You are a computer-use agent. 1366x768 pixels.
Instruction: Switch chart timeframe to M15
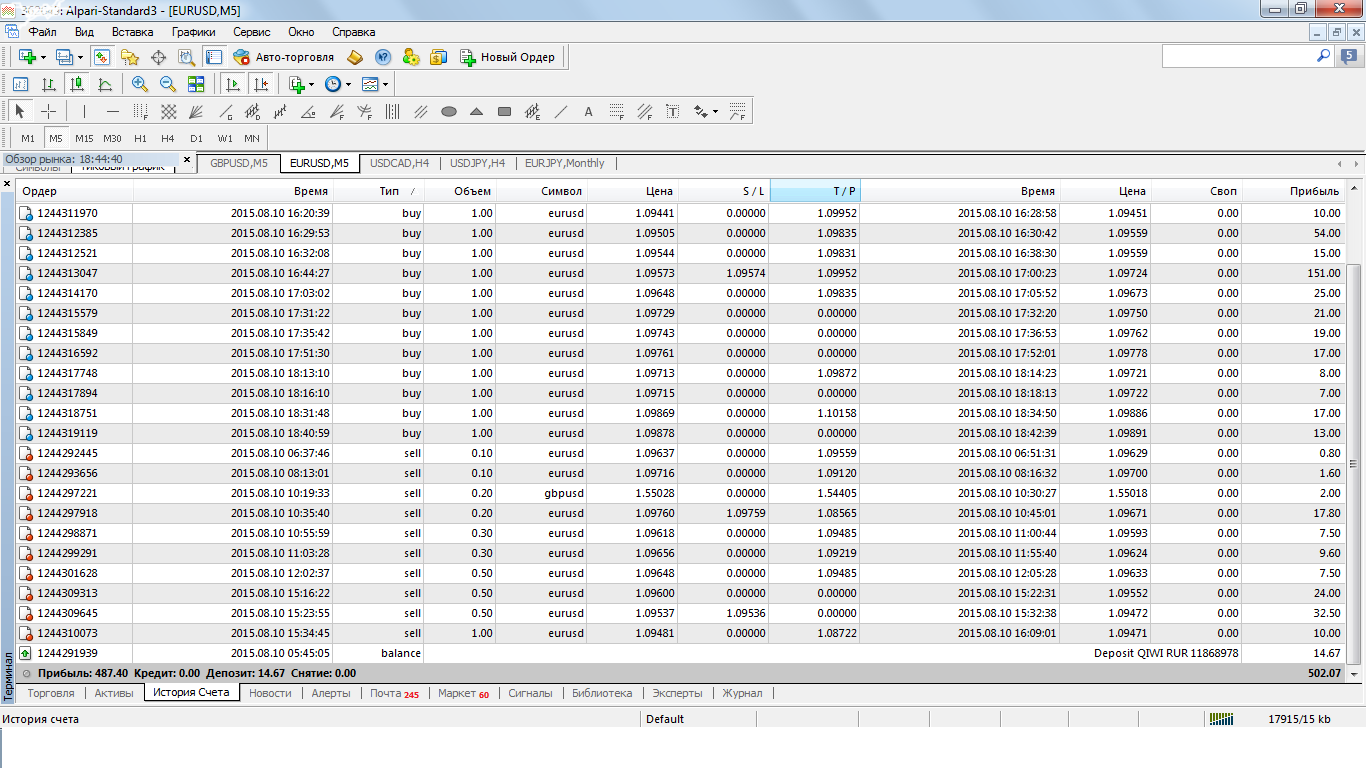[84, 139]
